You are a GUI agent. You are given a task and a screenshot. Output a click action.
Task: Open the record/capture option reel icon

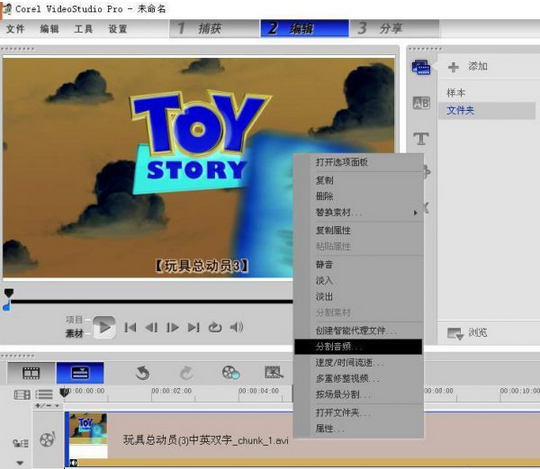(x=230, y=373)
